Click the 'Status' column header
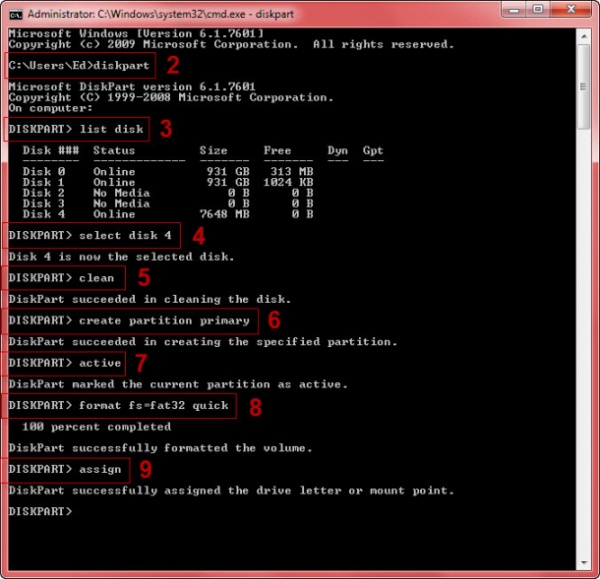This screenshot has width=600, height=579. [x=114, y=150]
